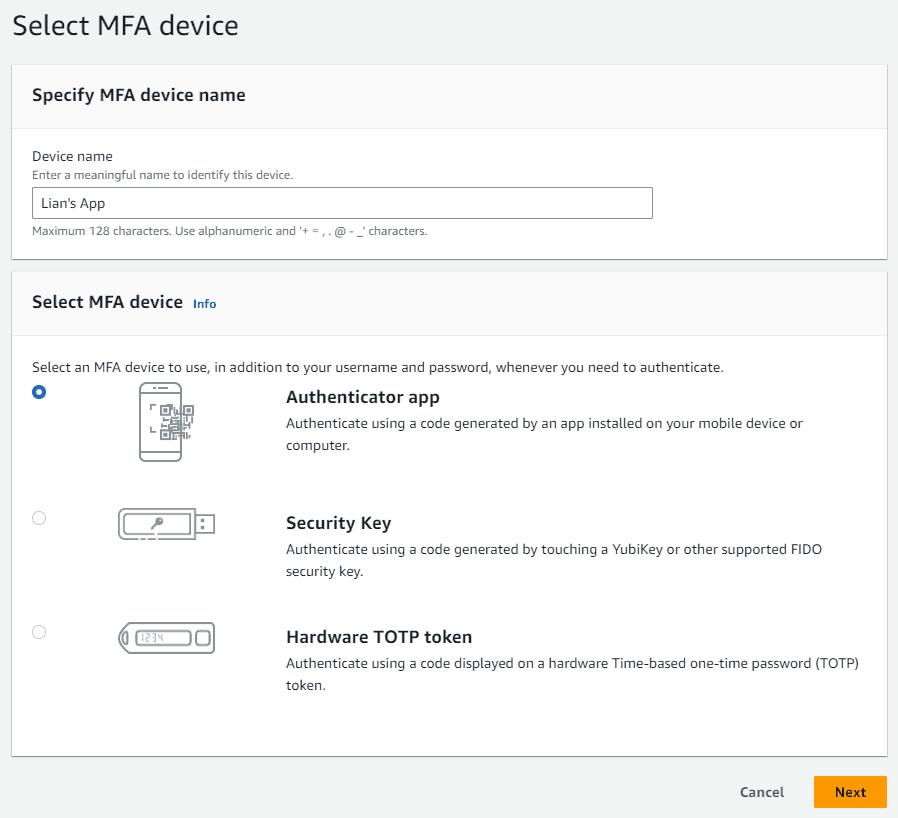898x818 pixels.
Task: Pick the Hardware TOTP token radio button
Action: [x=39, y=632]
